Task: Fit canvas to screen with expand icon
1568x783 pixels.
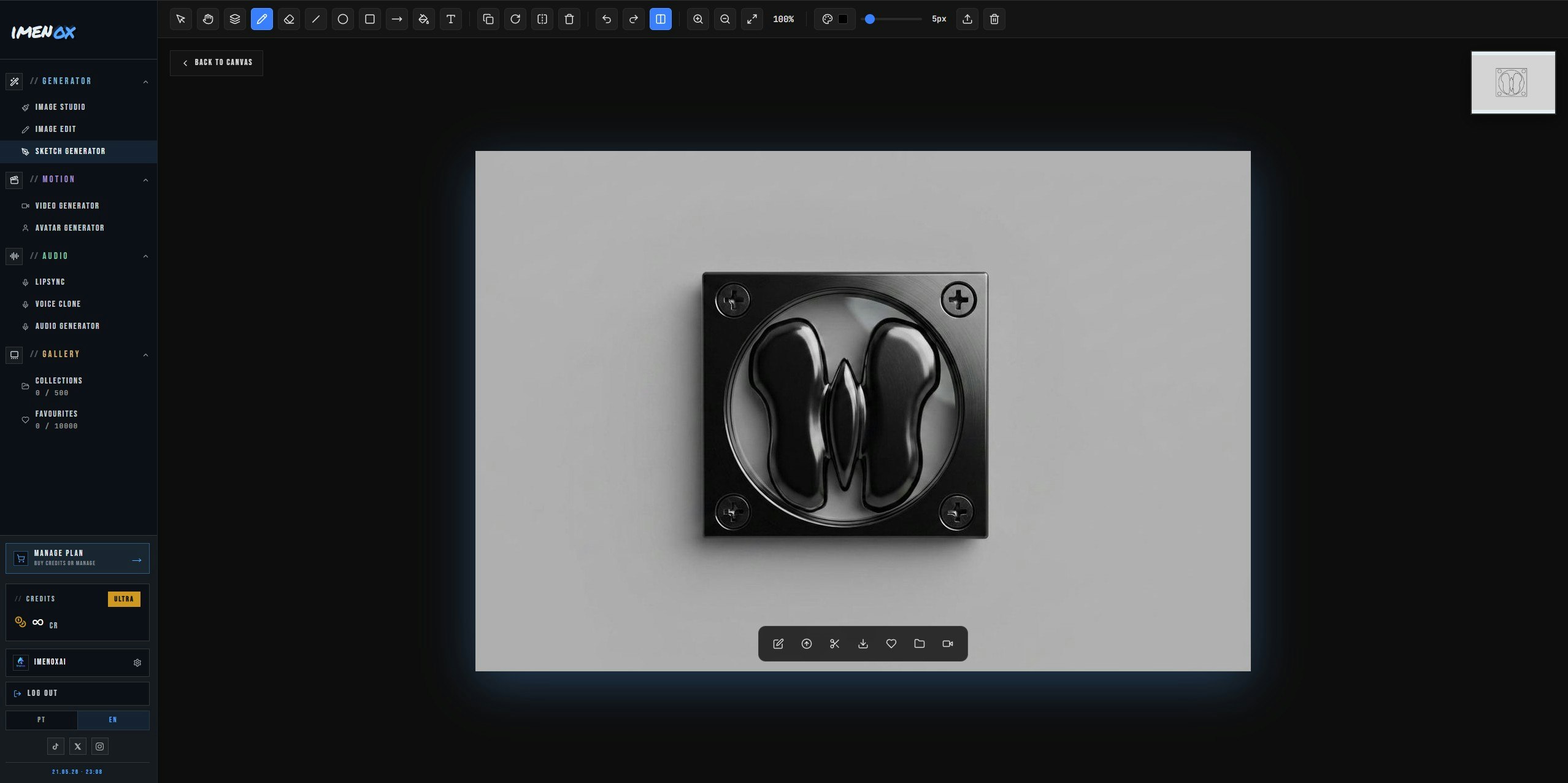Action: coord(752,19)
